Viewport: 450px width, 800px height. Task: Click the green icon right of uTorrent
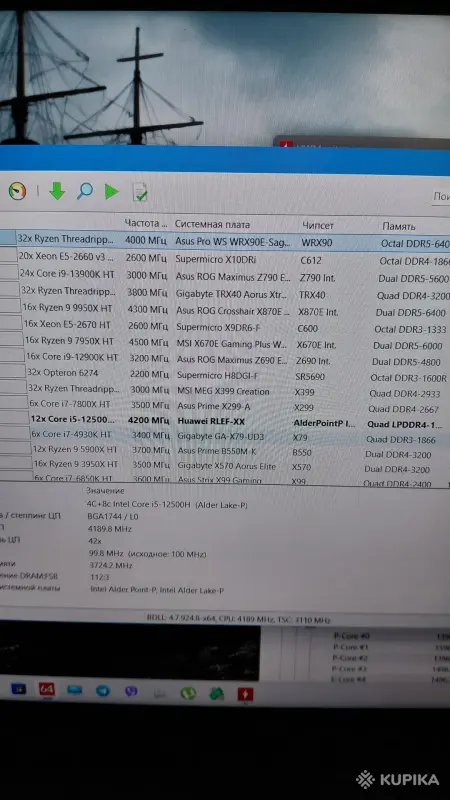coord(216,693)
